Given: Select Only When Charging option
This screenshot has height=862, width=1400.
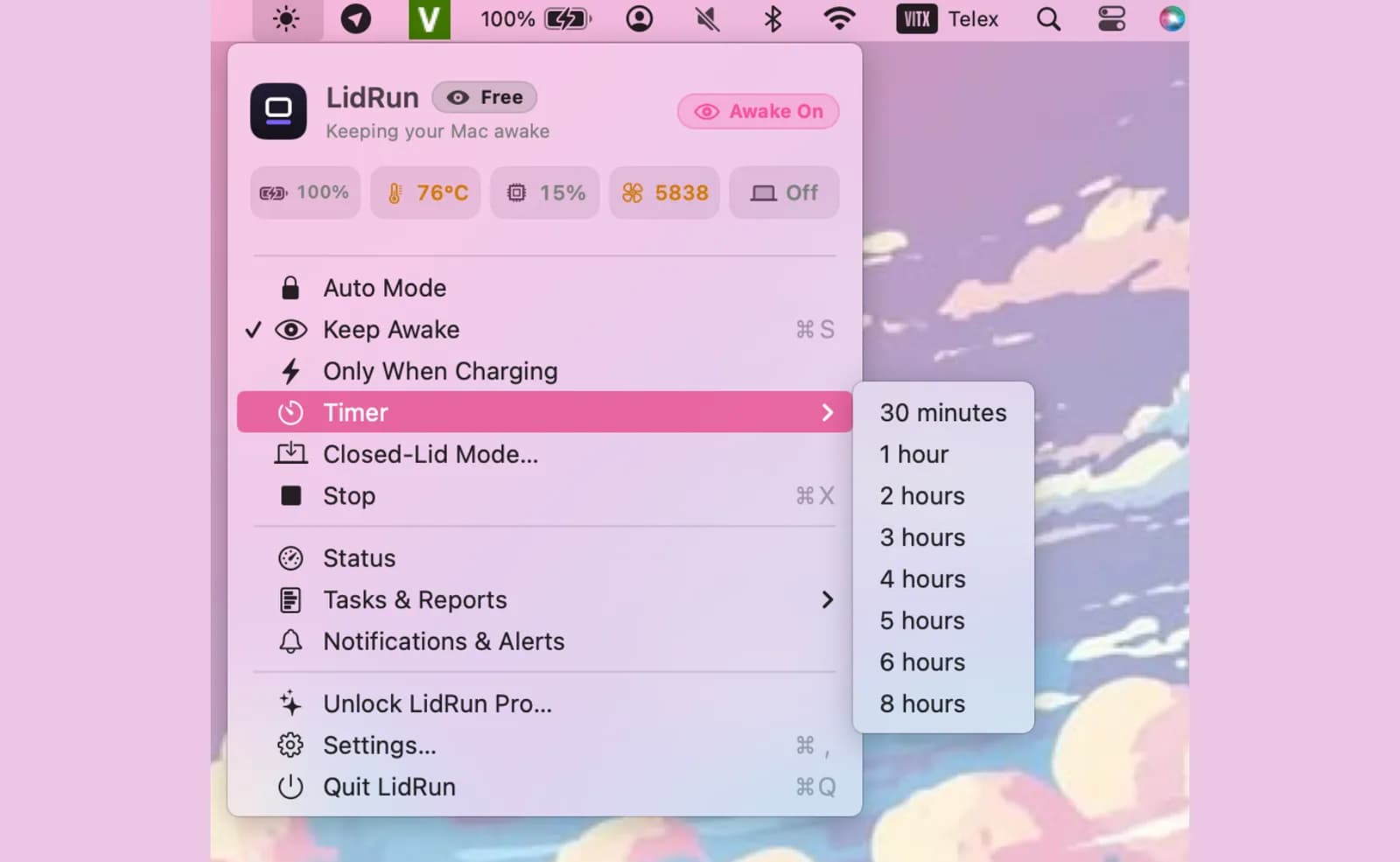Looking at the screenshot, I should tap(544, 371).
